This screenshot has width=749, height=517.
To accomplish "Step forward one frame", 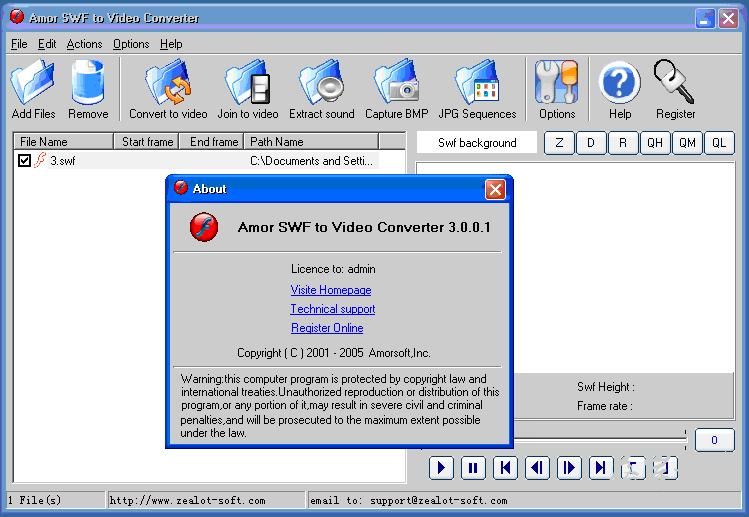I will 569,468.
